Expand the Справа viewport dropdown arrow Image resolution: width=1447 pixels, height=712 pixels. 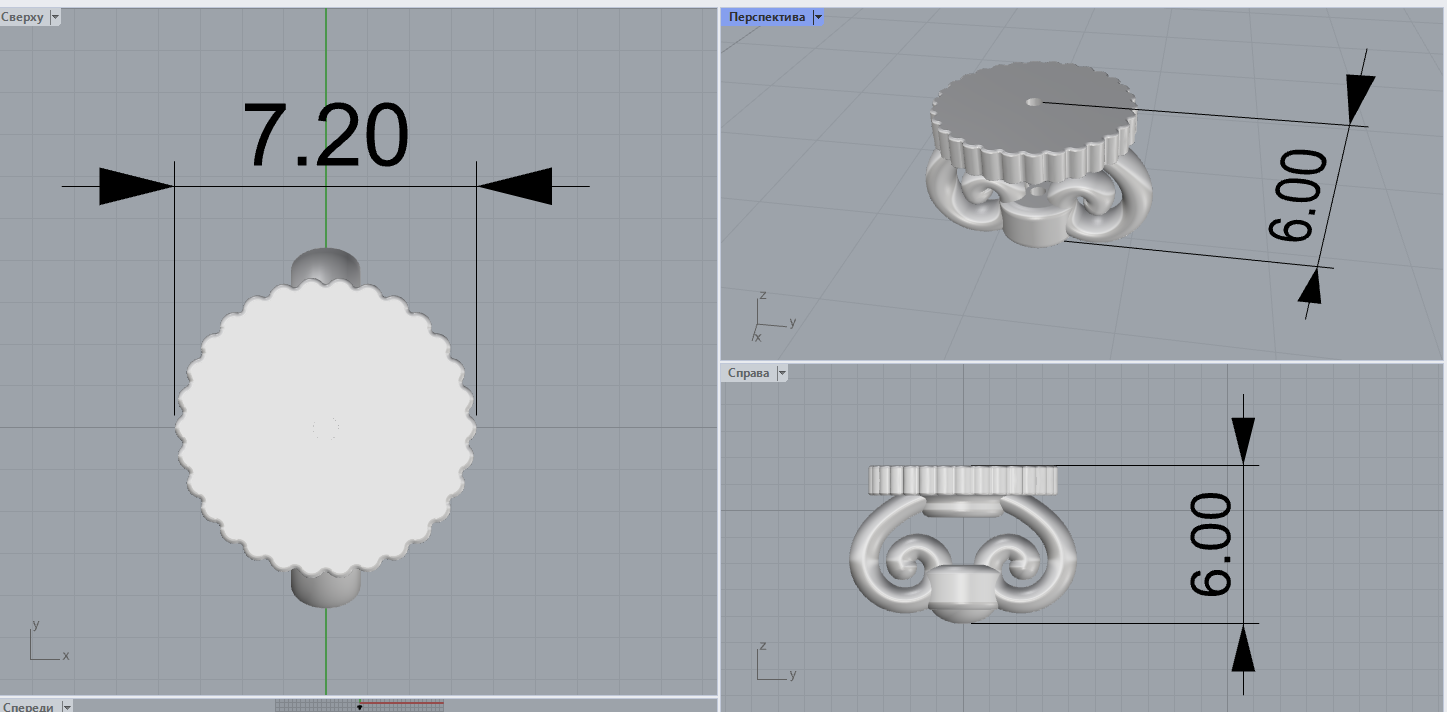coord(782,373)
